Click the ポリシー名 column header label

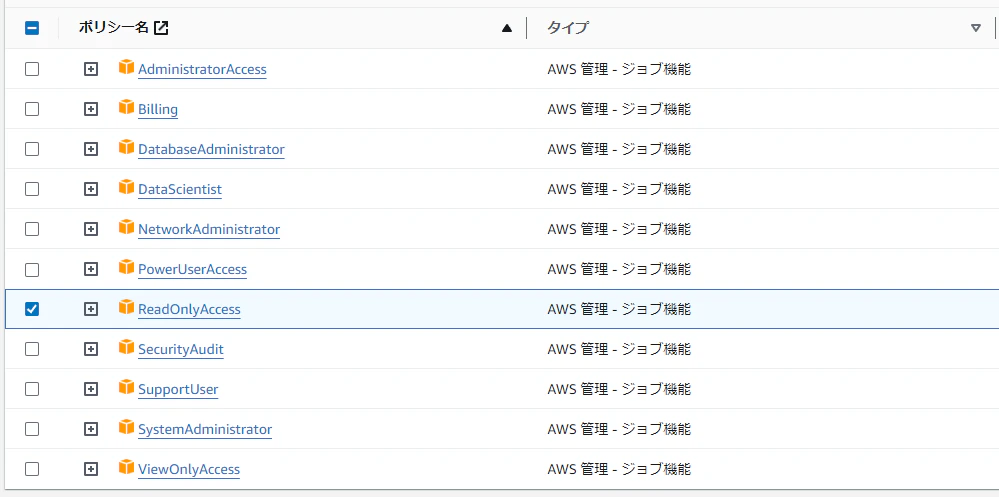click(x=113, y=27)
